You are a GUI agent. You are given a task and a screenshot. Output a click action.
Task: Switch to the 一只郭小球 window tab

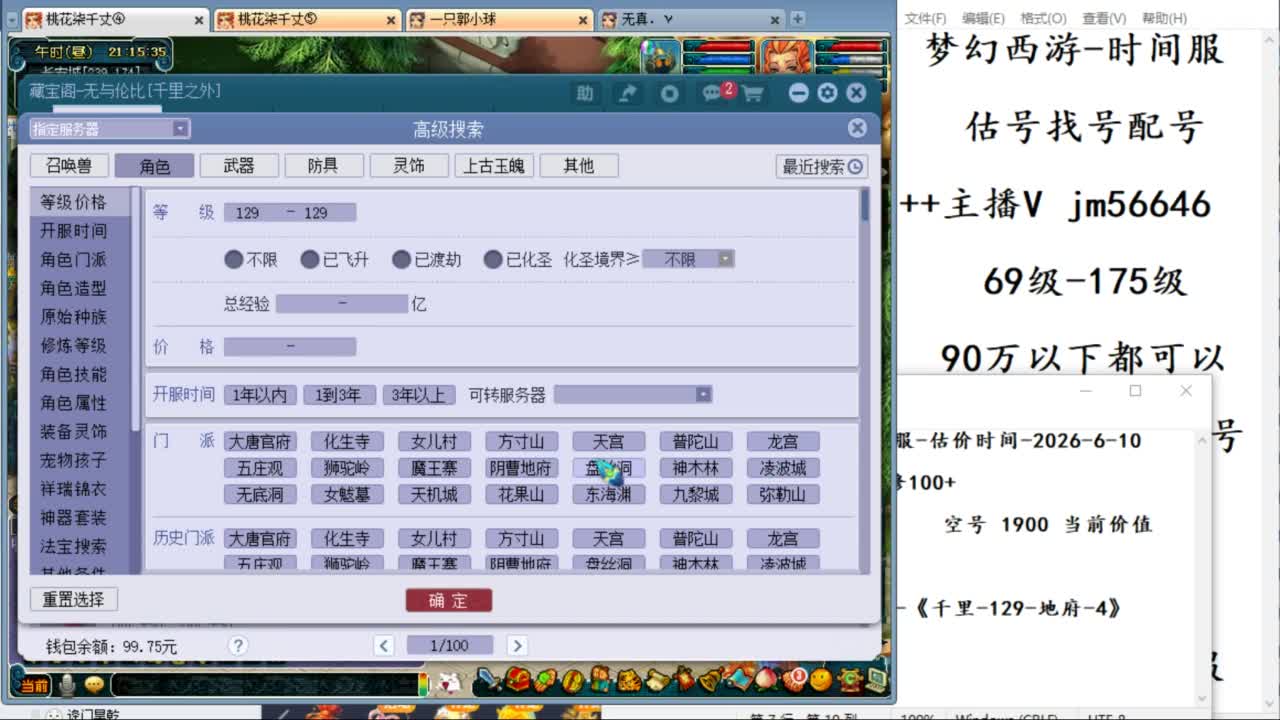pos(499,19)
